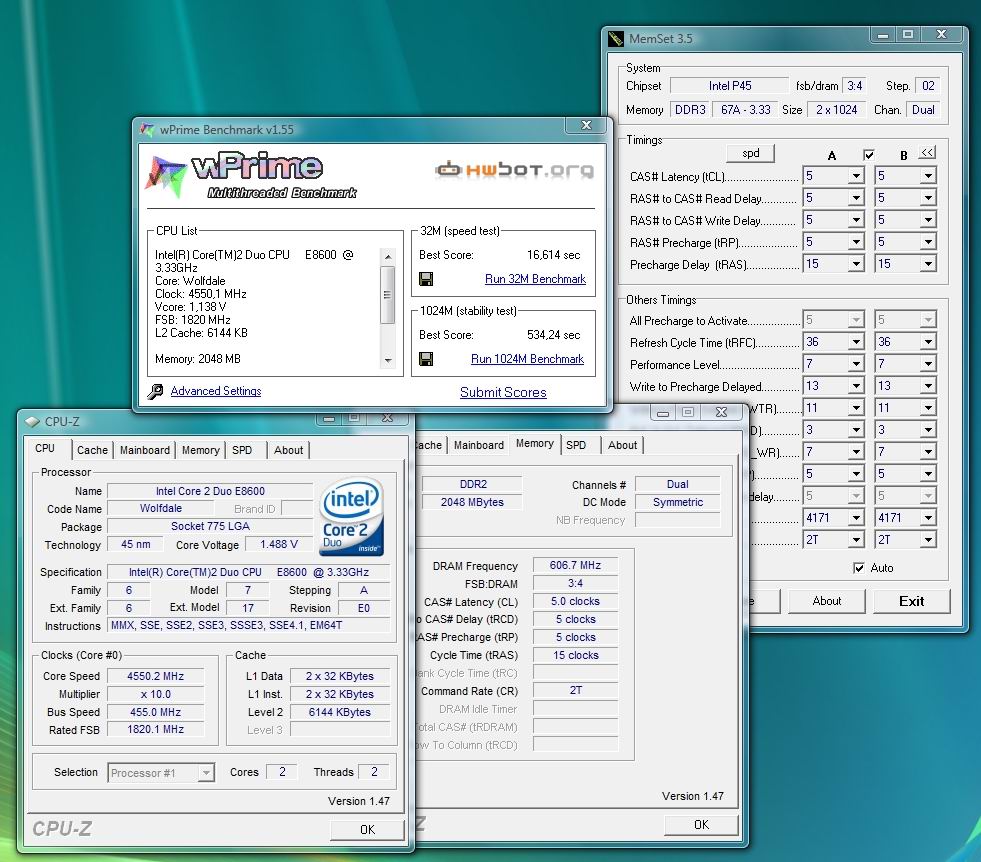Open Mainboard tab in CPU-Z memory window
Screen dimensions: 981x862
point(479,445)
